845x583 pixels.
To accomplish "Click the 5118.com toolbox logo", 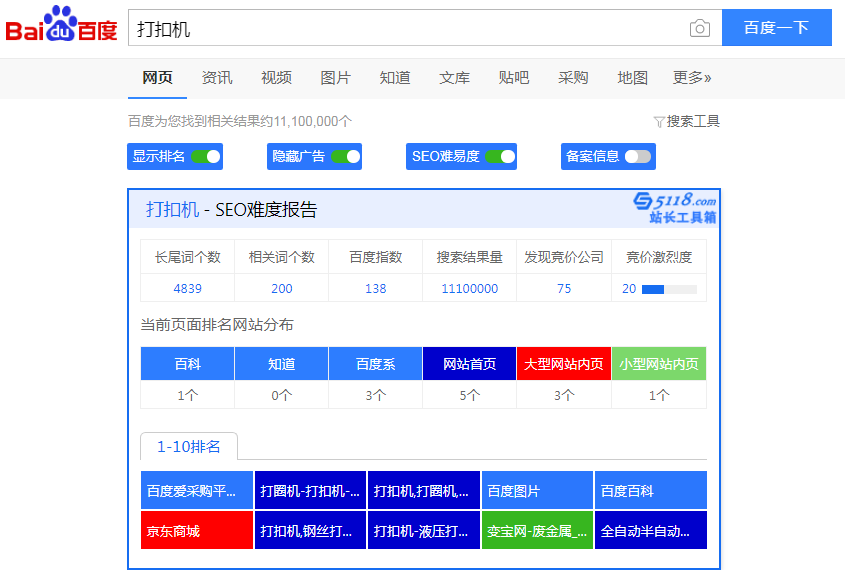I will [675, 208].
